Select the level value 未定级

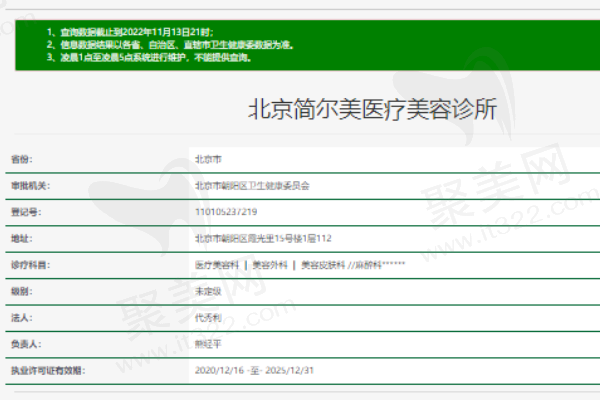[208, 291]
